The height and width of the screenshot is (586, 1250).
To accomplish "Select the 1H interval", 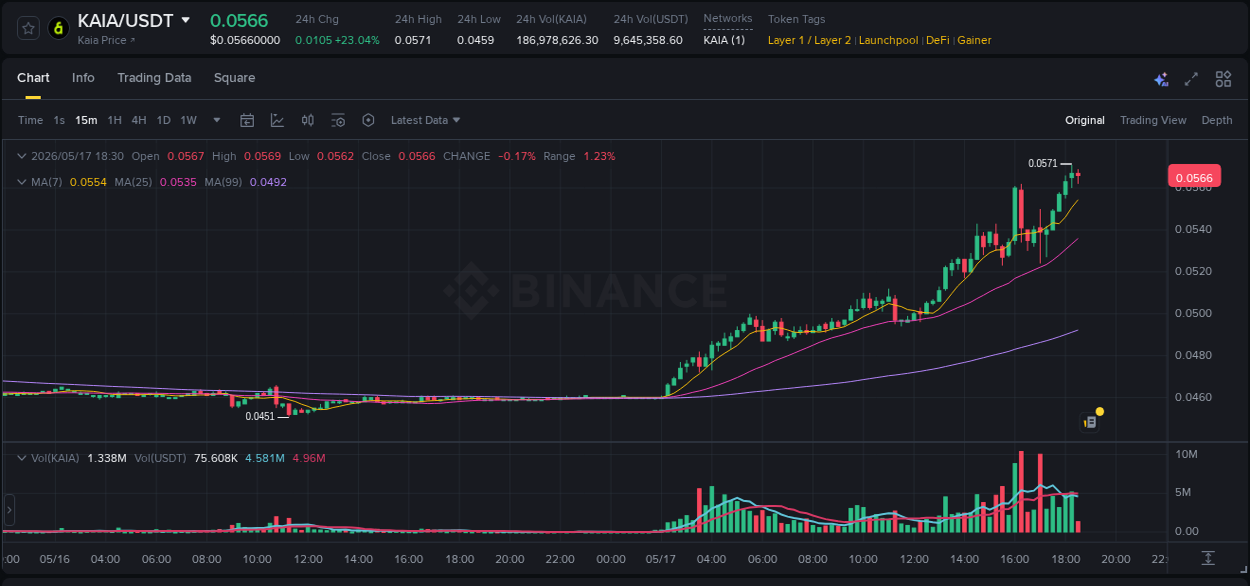I will point(114,120).
